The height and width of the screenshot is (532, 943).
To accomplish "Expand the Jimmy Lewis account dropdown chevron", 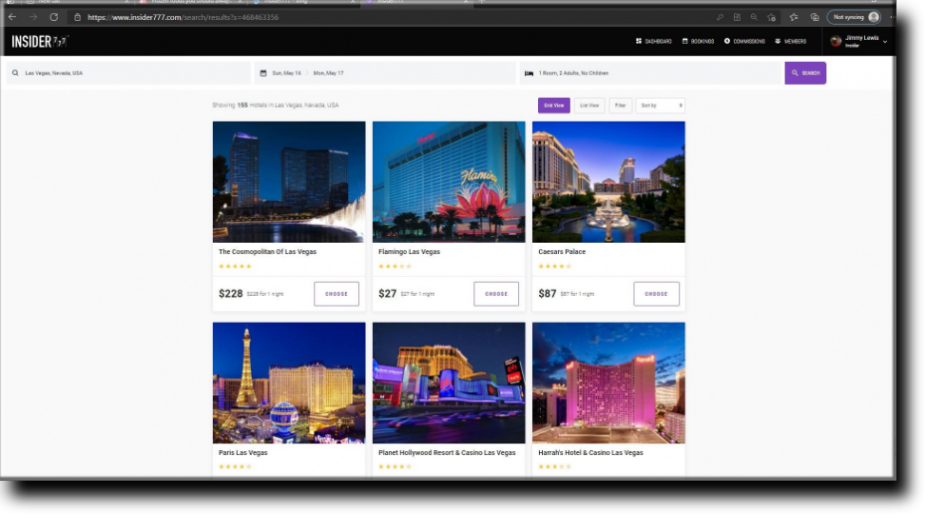I will pyautogui.click(x=885, y=42).
